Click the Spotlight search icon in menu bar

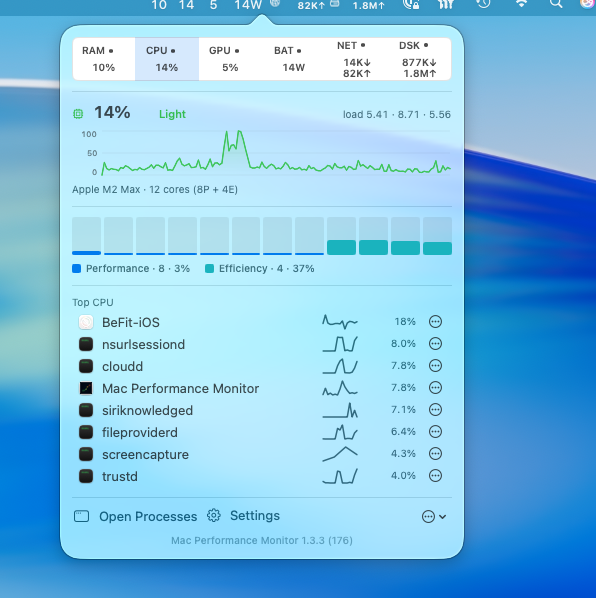tap(556, 4)
